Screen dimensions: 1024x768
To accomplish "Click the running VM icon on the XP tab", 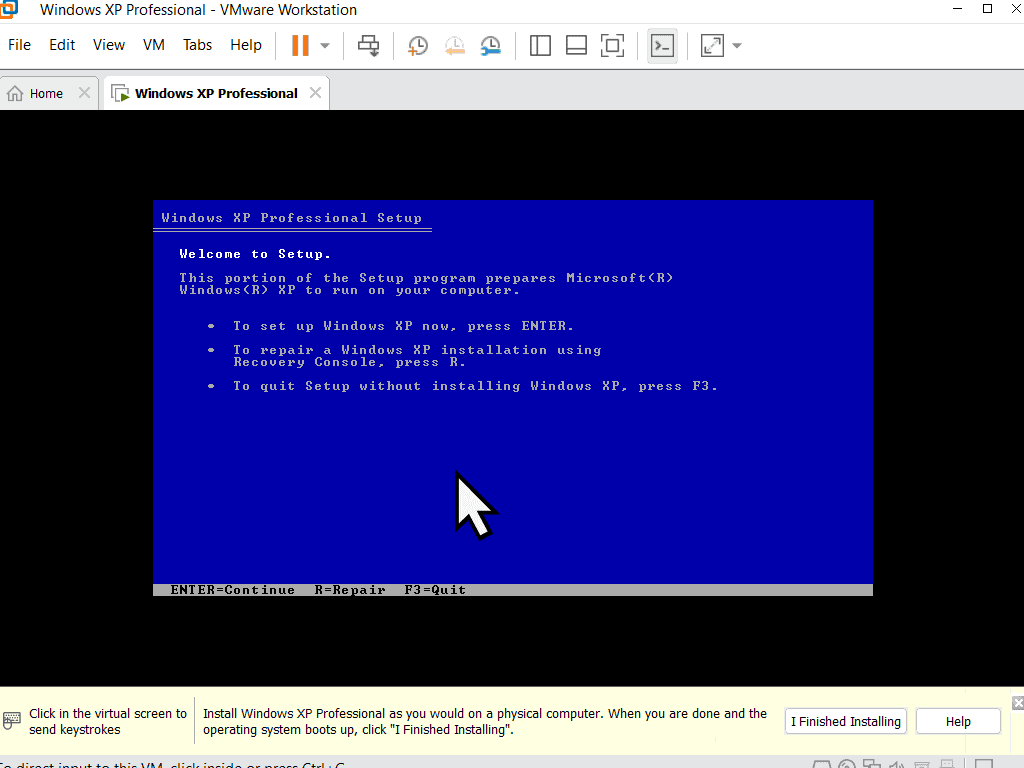I will click(120, 93).
